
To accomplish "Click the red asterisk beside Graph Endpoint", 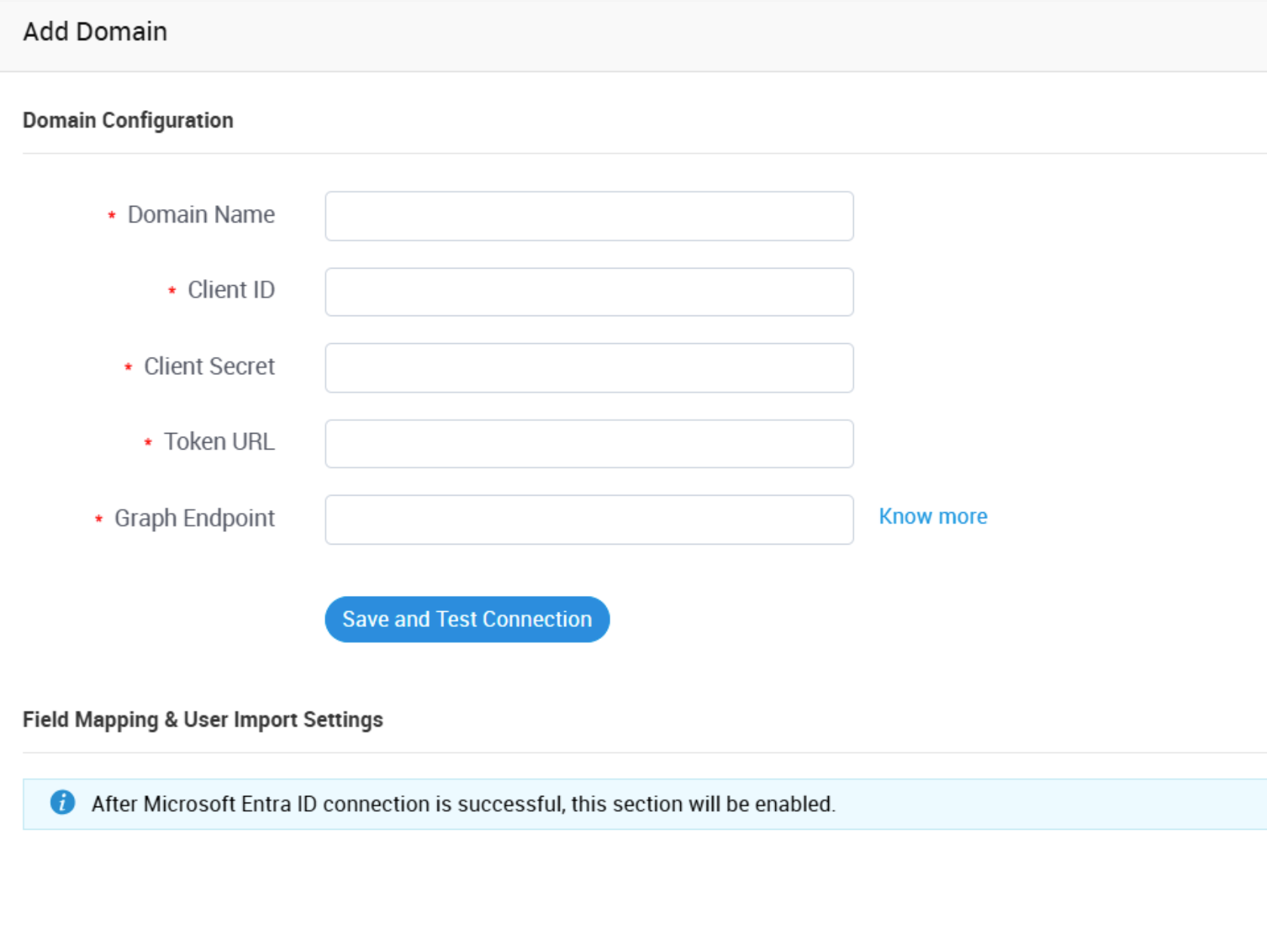I will 99,519.
